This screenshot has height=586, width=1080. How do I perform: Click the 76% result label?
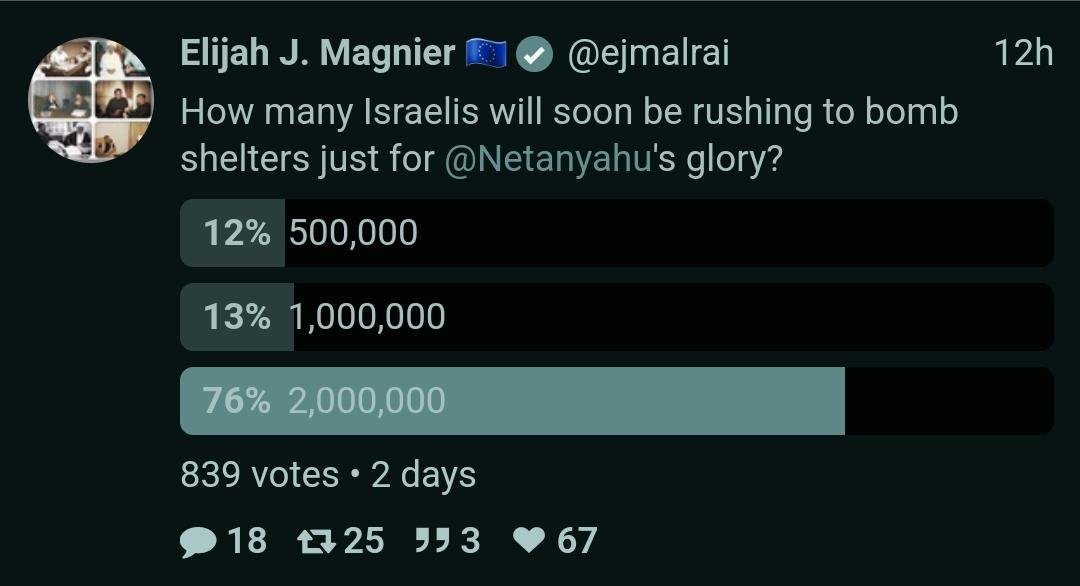pyautogui.click(x=237, y=401)
